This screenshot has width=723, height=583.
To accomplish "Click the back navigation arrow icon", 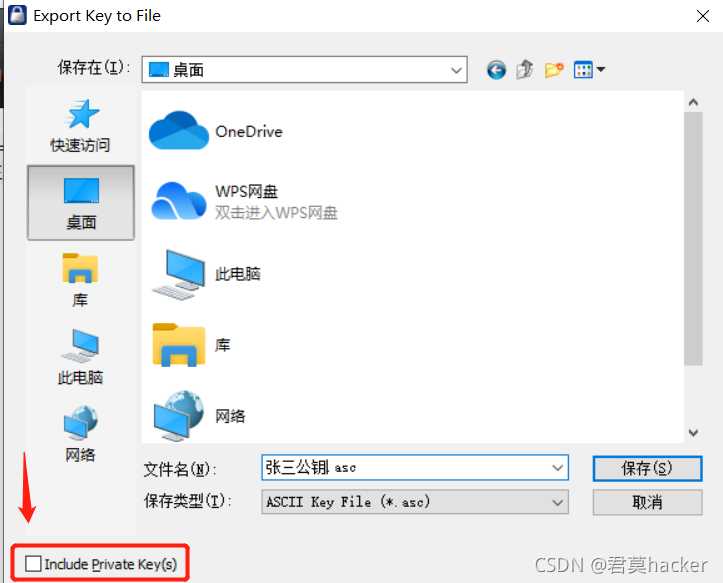I will tap(496, 70).
